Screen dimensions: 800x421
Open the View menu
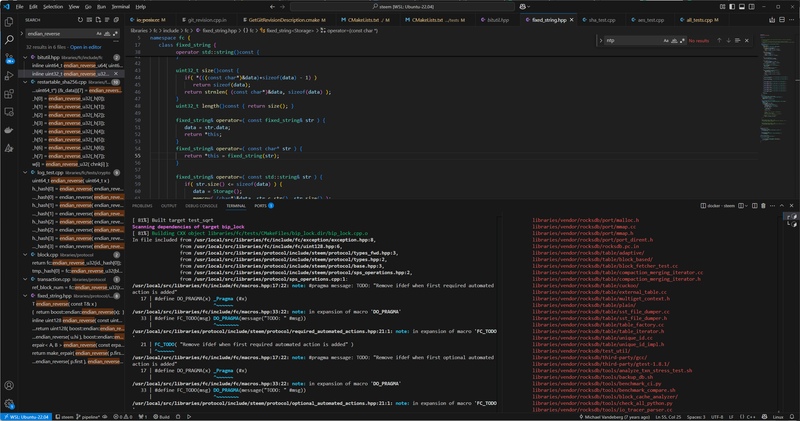pyautogui.click(x=74, y=7)
